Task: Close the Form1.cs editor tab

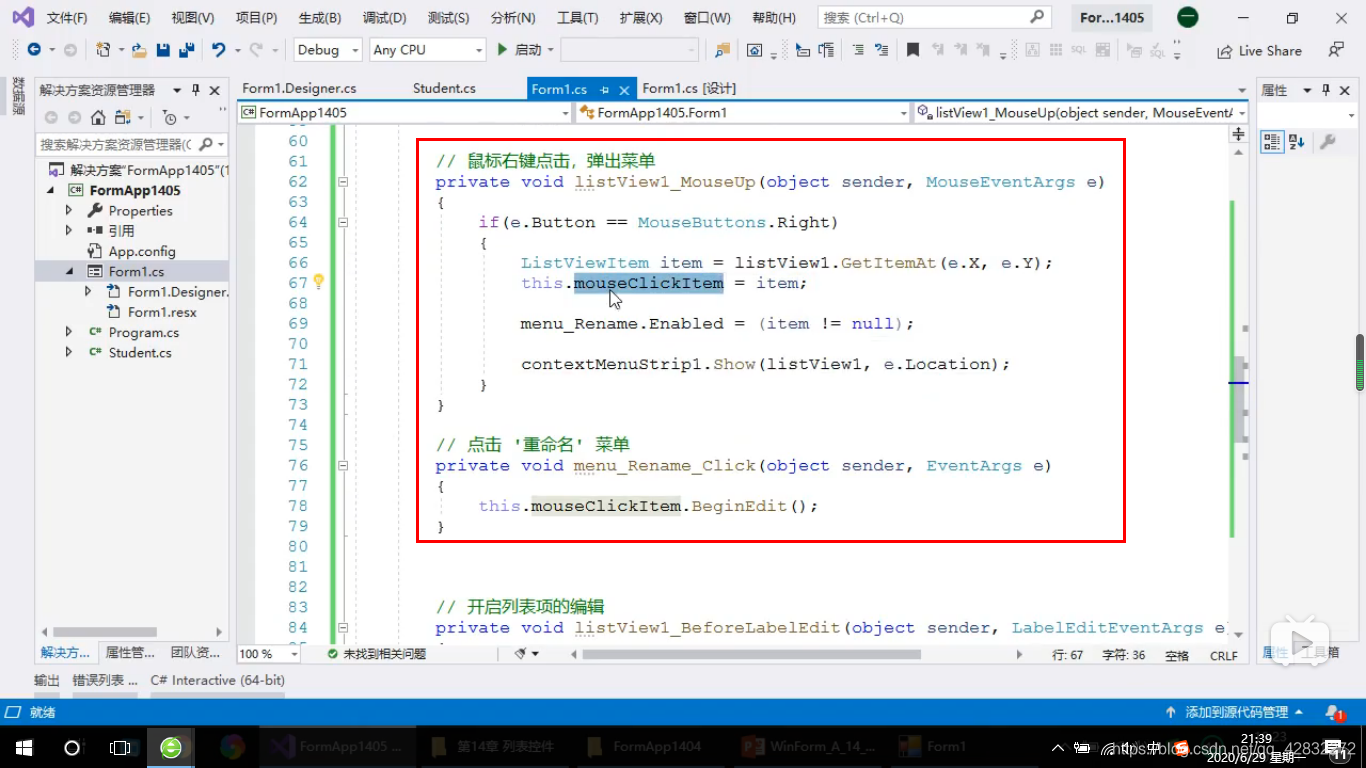Action: point(624,89)
